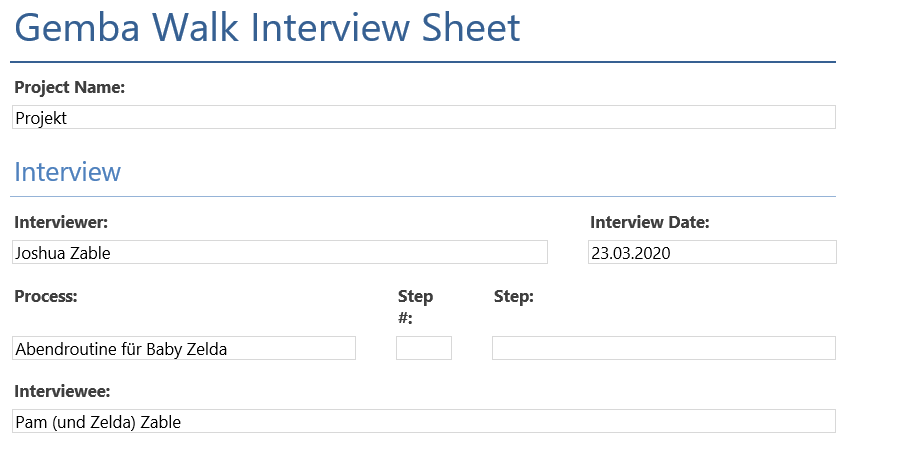Click the light blue line under Interview heading
This screenshot has width=912, height=454.
point(423,196)
